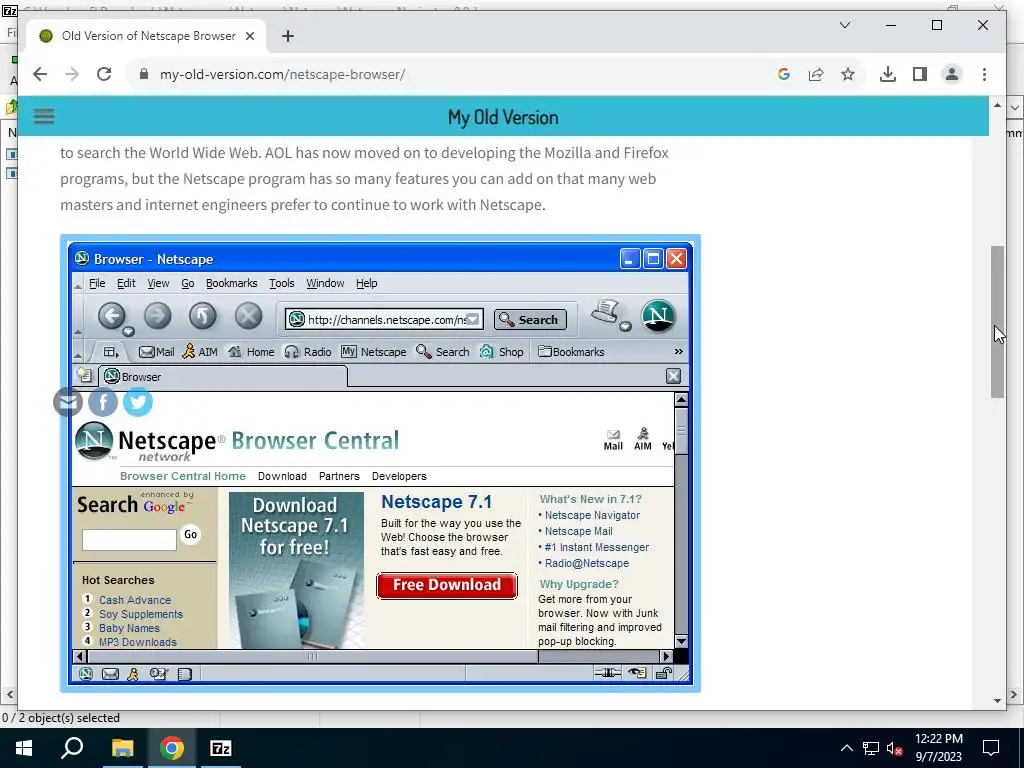This screenshot has width=1024, height=768.
Task: Switch to 7-Zip via taskbar icon
Action: point(221,748)
